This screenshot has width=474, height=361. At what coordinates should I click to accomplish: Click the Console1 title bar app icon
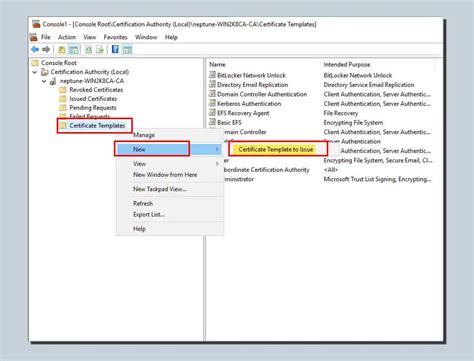[x=36, y=24]
